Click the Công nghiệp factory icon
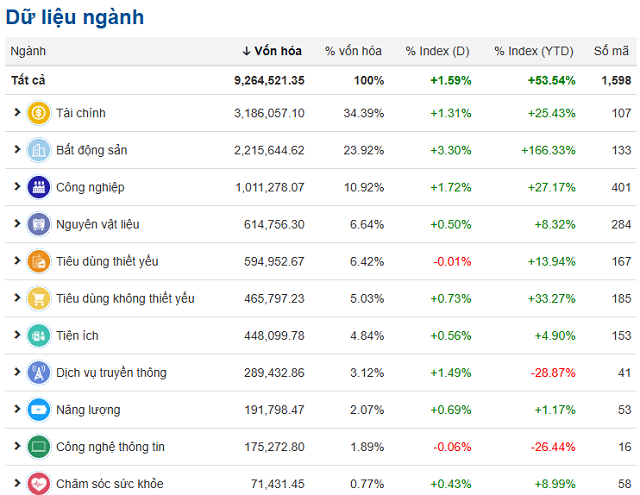The width and height of the screenshot is (640, 495). [x=39, y=187]
